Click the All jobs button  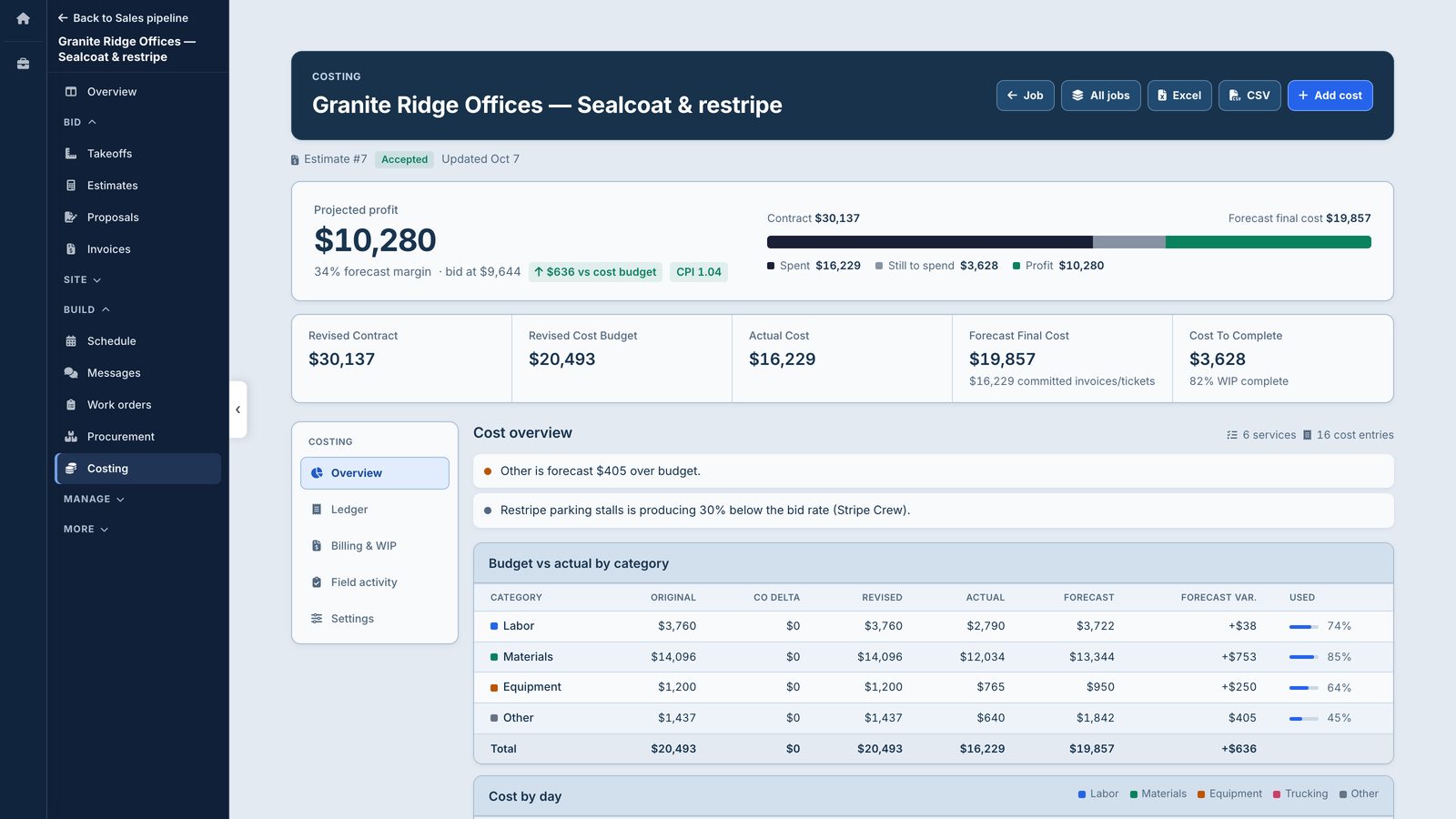(1101, 96)
